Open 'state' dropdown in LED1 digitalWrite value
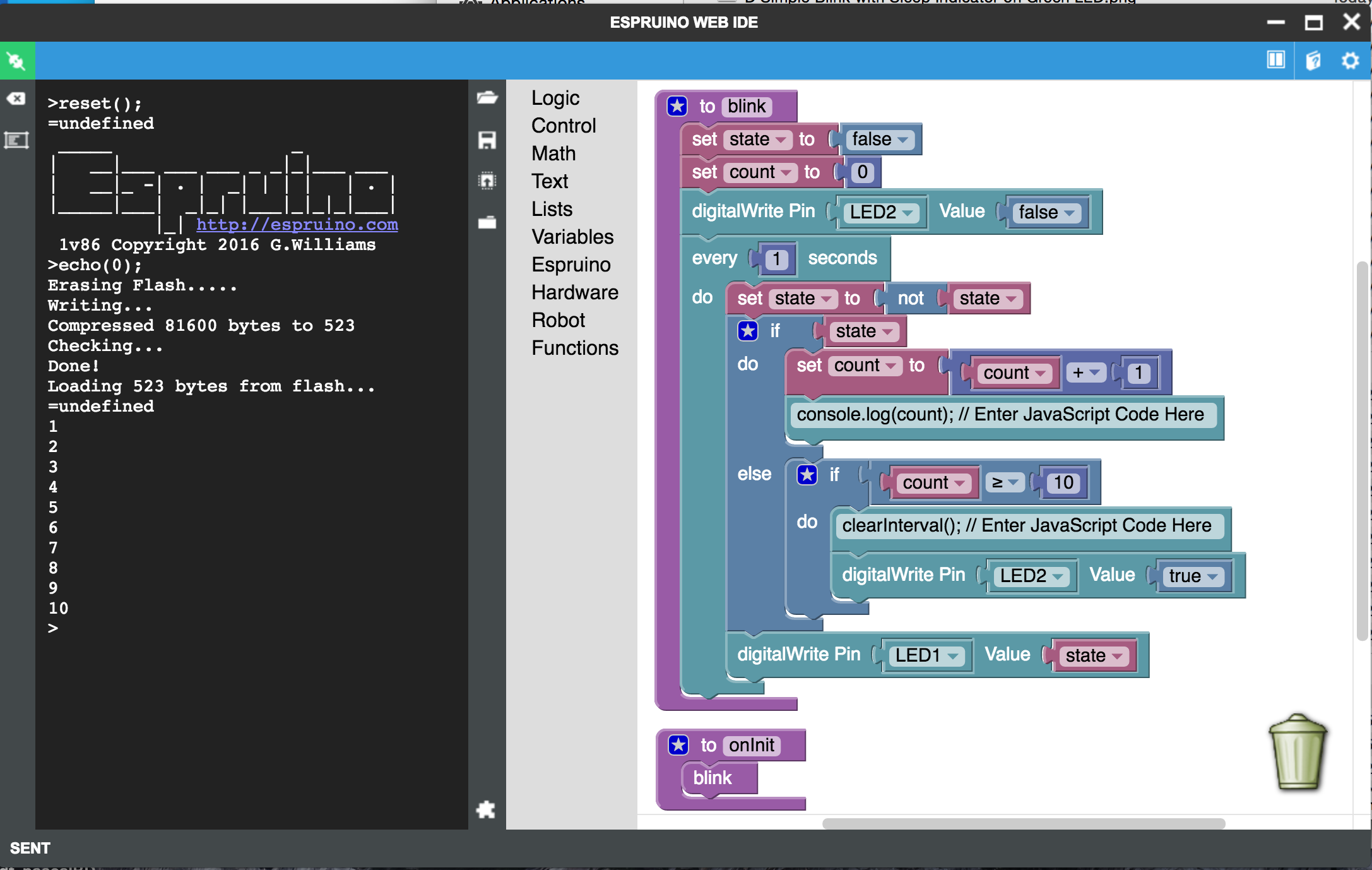 pyautogui.click(x=1094, y=655)
